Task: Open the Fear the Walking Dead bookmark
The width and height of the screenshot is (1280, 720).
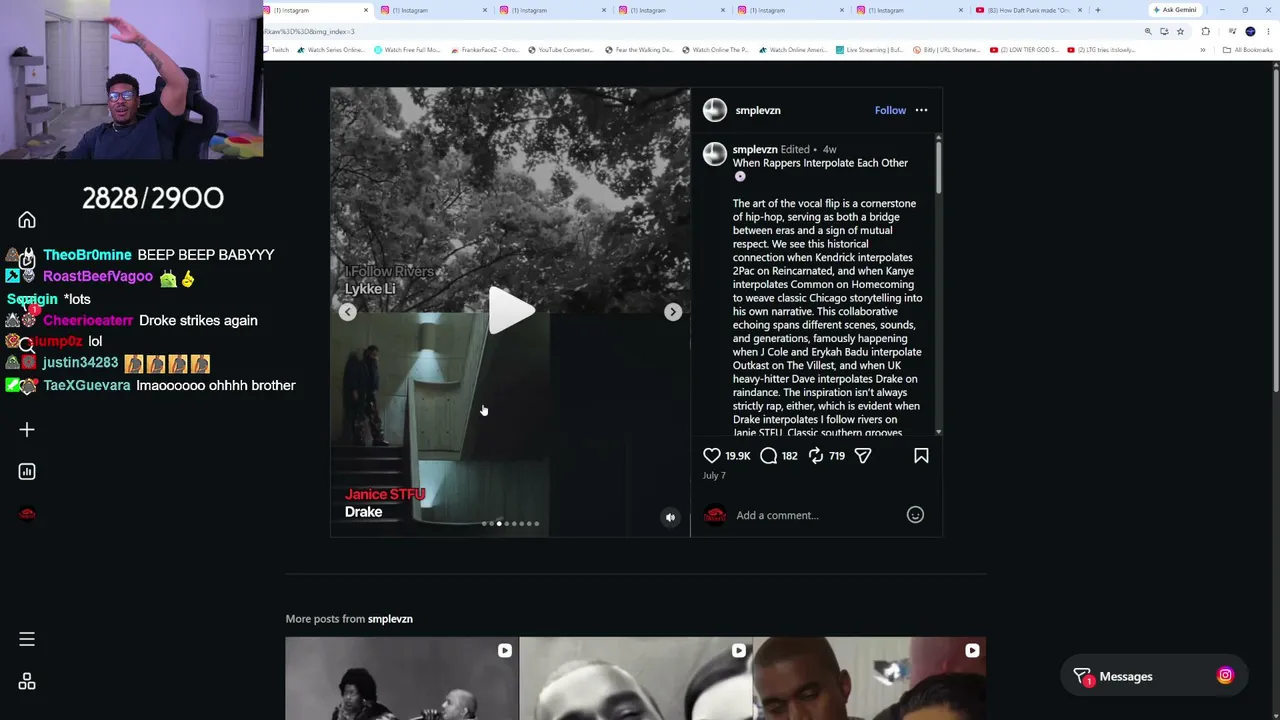Action: [639, 50]
